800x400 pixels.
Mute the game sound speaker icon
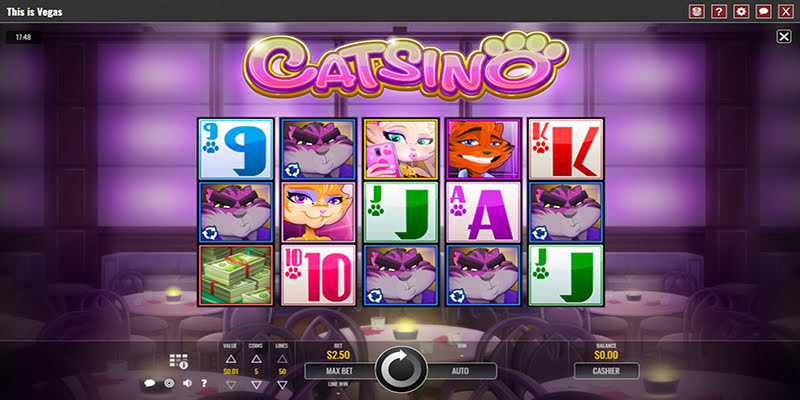tap(187, 383)
